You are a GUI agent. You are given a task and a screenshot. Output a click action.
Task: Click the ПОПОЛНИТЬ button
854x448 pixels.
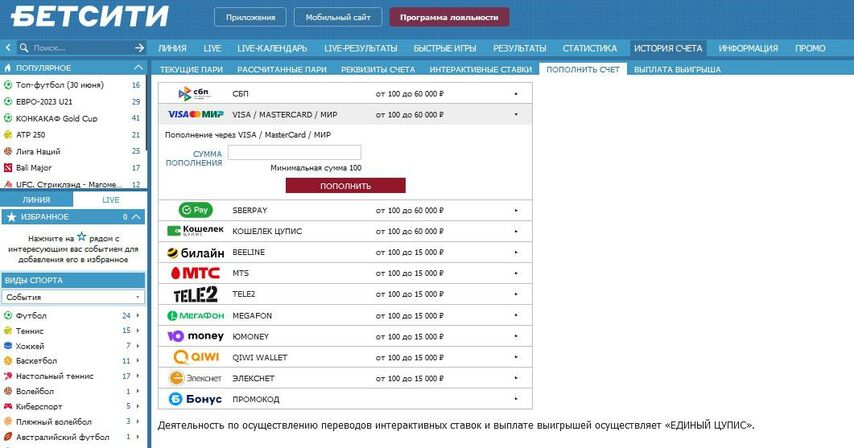click(345, 186)
